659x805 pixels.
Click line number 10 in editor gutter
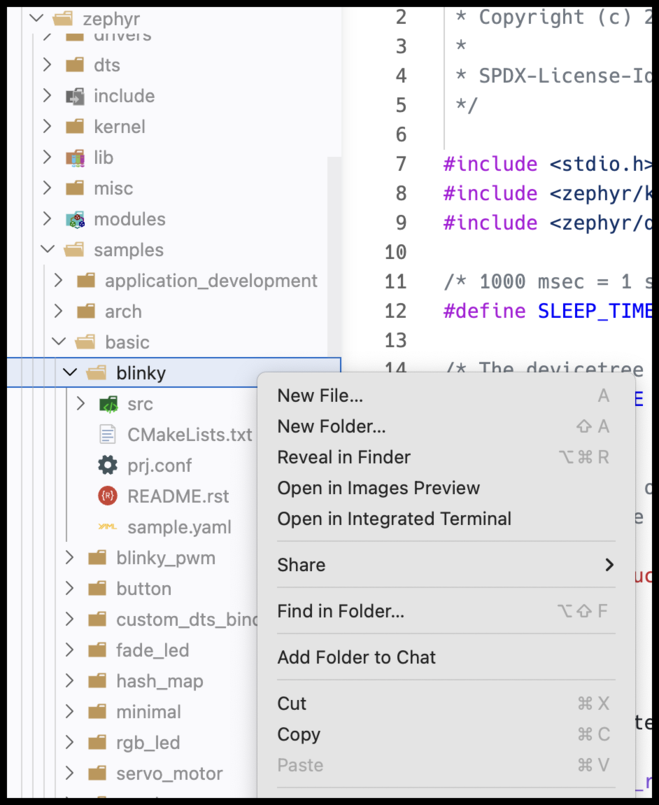click(395, 252)
